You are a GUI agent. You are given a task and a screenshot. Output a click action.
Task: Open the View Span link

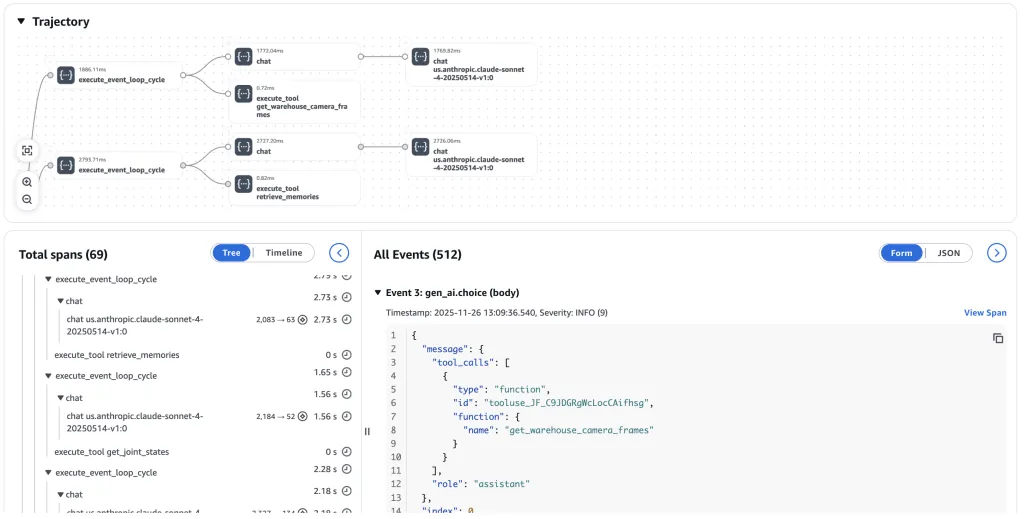click(985, 313)
